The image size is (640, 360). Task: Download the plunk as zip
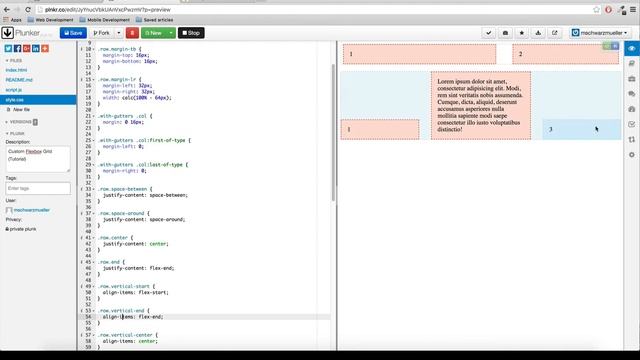(x=538, y=33)
